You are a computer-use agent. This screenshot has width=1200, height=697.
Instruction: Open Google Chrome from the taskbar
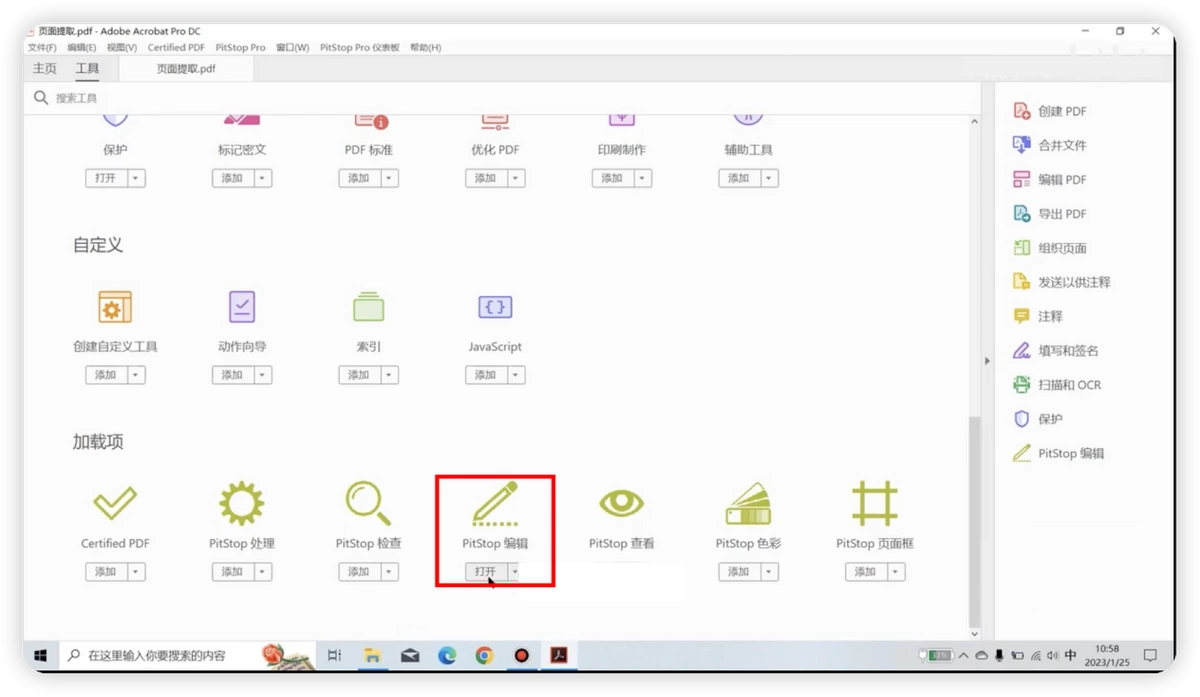[x=484, y=656]
